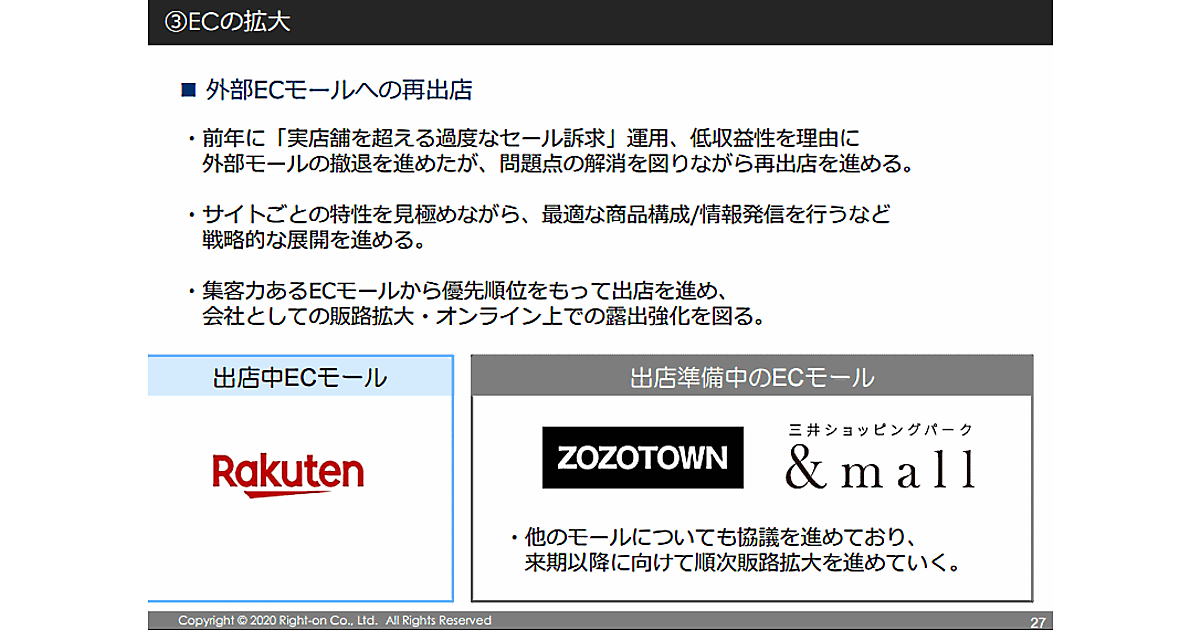1200x630 pixels.
Task: Click the ECの拡大 title text
Action: click(240, 21)
